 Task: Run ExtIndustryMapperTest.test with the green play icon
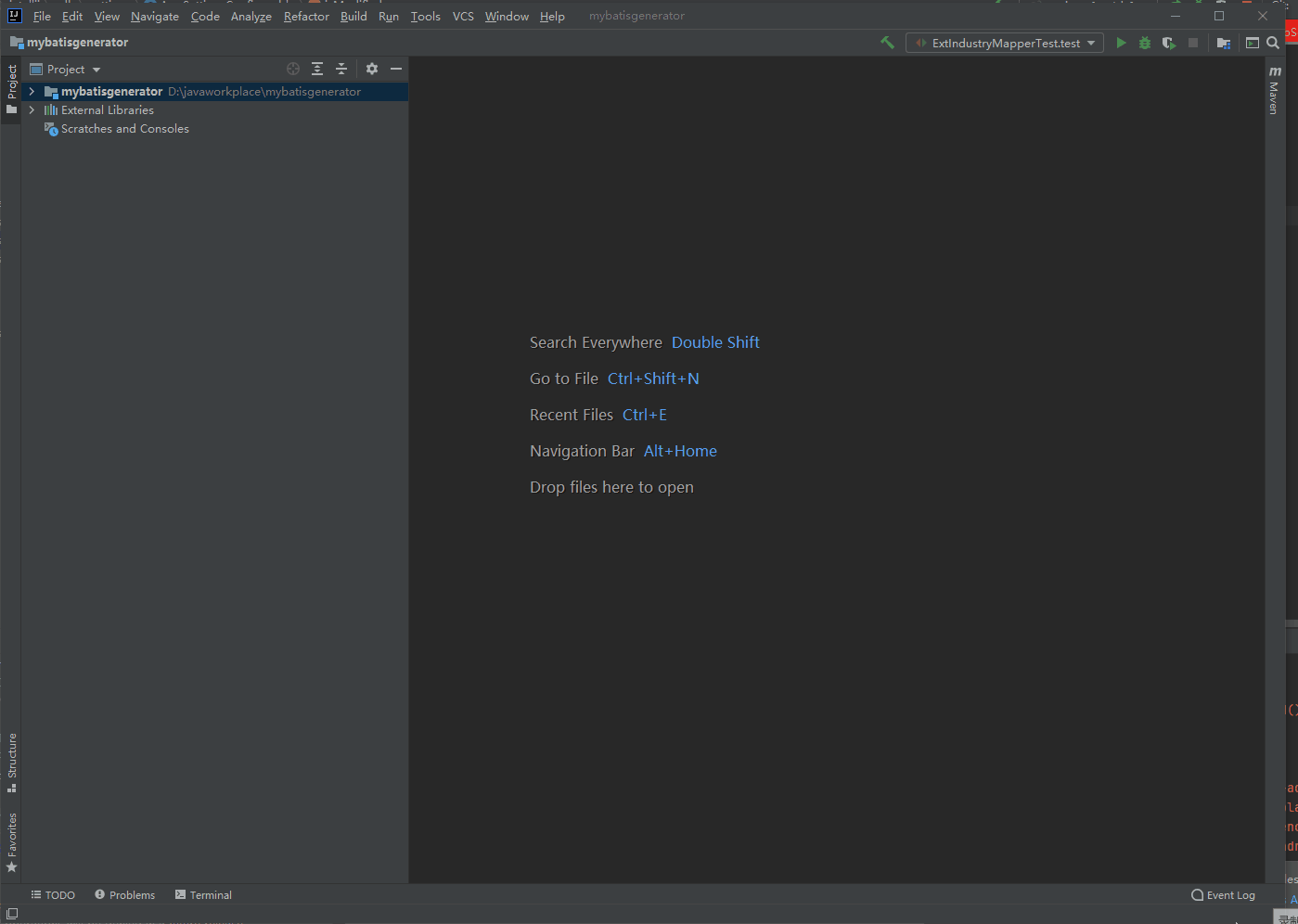[x=1121, y=43]
